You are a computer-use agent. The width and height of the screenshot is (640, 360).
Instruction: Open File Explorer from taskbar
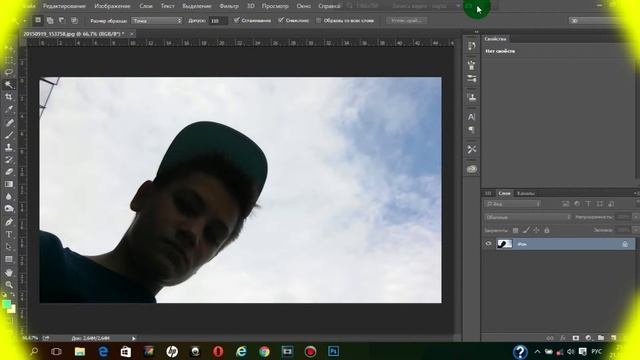tap(80, 351)
